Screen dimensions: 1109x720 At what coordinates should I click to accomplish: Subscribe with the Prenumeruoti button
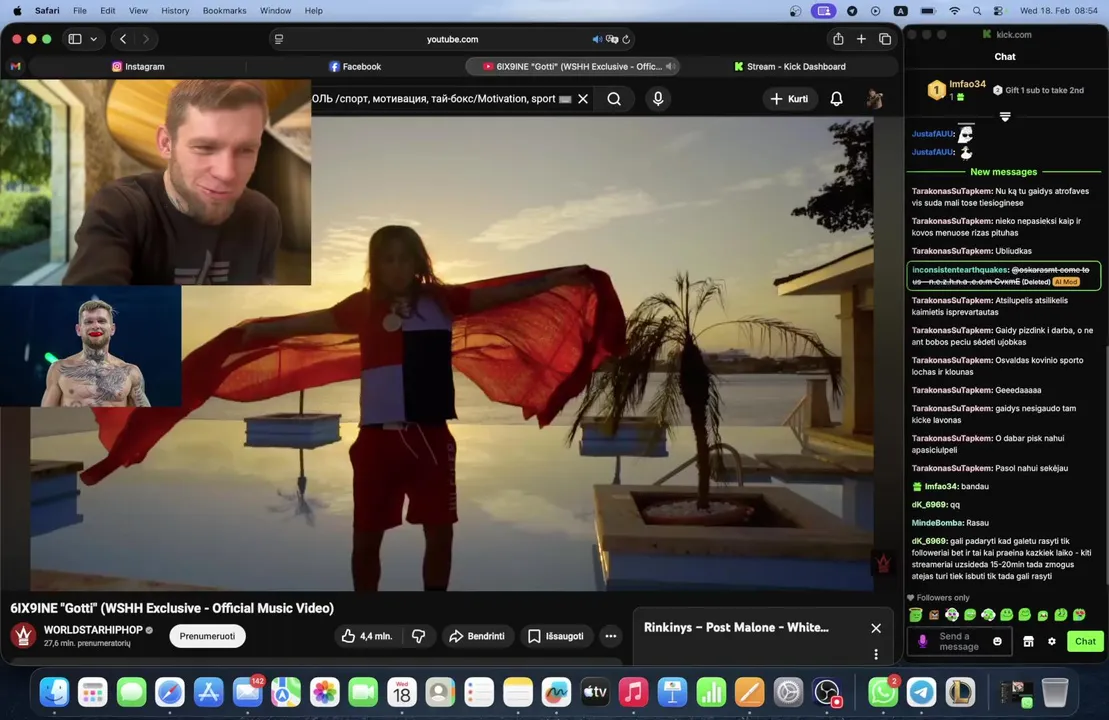pos(207,636)
